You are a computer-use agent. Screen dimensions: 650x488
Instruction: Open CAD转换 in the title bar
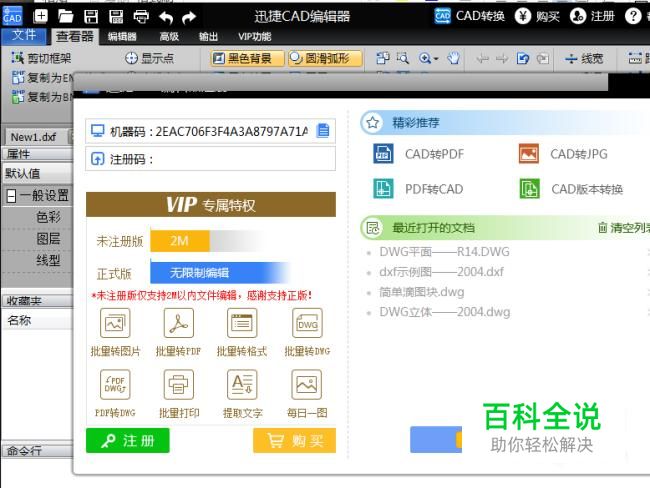(x=469, y=16)
